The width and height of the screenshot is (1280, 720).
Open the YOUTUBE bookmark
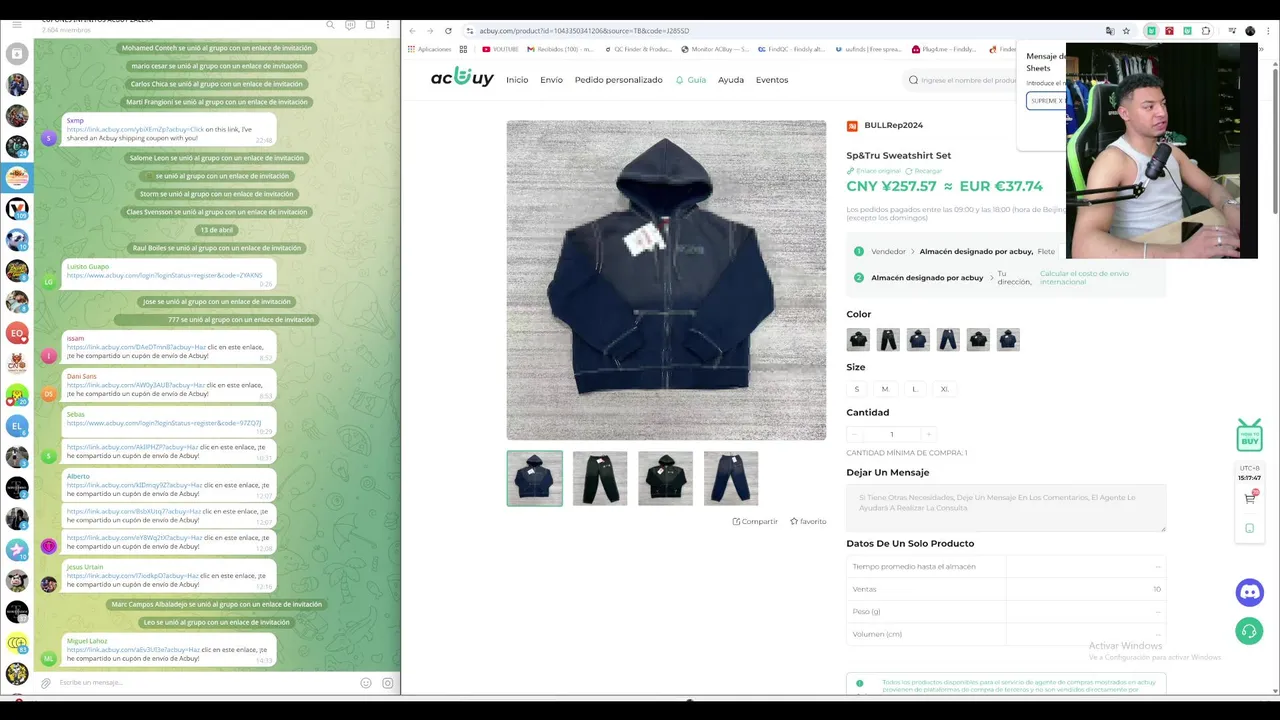[x=500, y=49]
